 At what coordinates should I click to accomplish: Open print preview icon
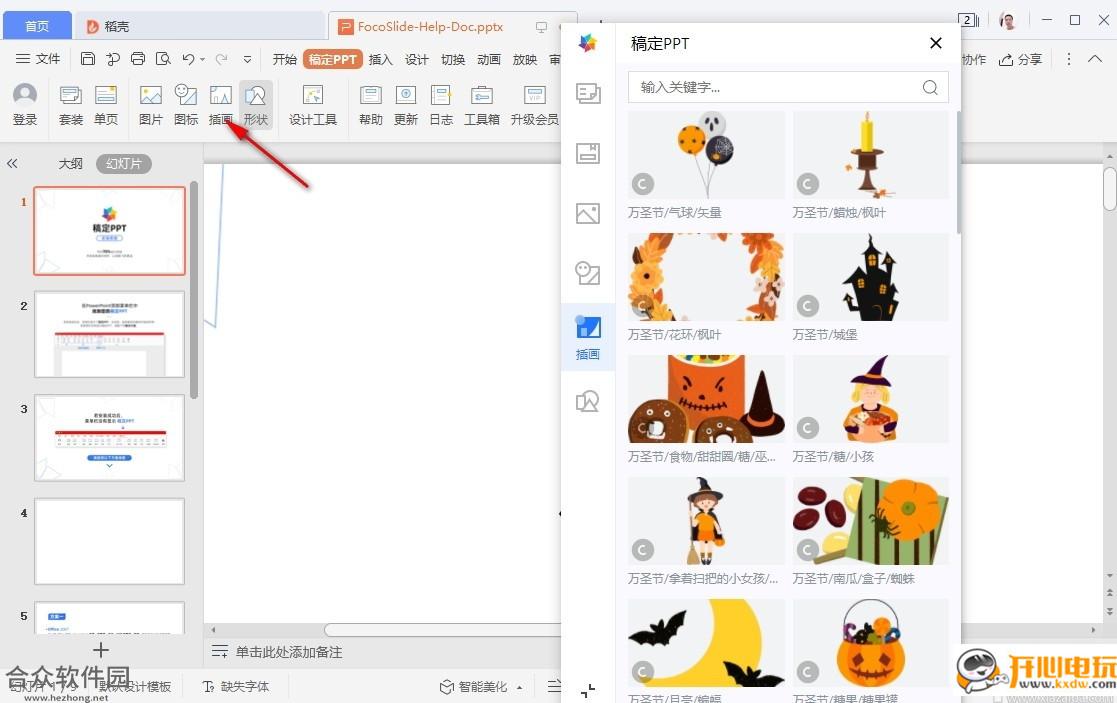click(x=163, y=59)
